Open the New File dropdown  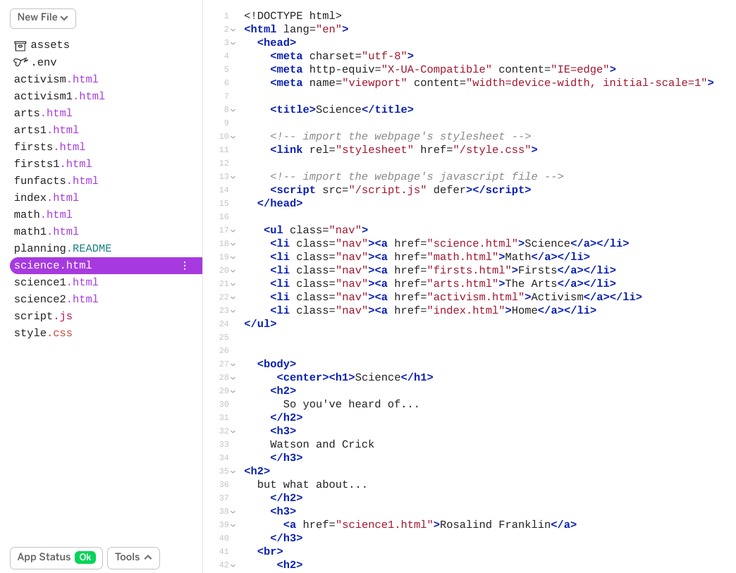(43, 18)
